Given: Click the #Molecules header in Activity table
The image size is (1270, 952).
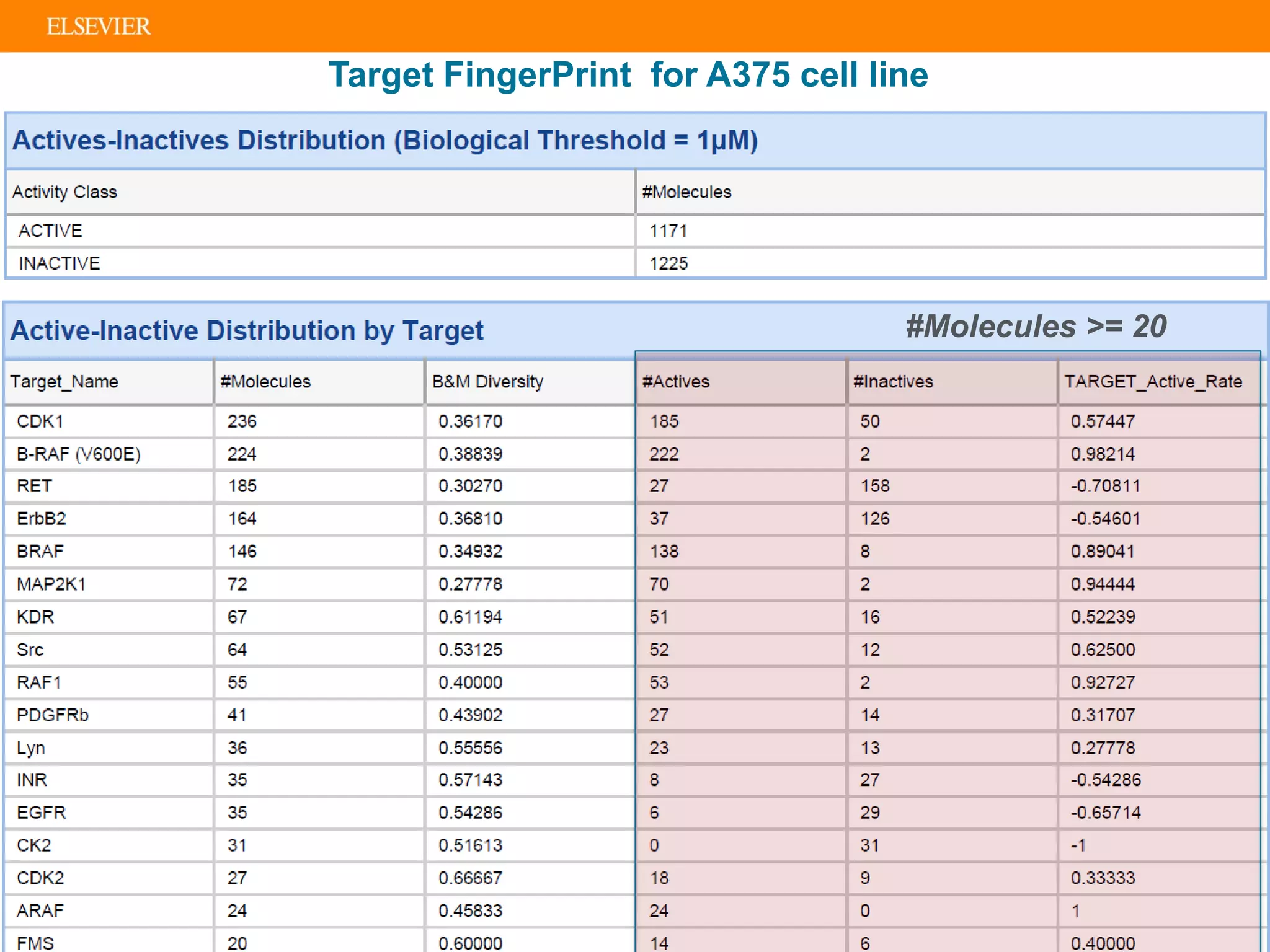Looking at the screenshot, I should tap(687, 192).
